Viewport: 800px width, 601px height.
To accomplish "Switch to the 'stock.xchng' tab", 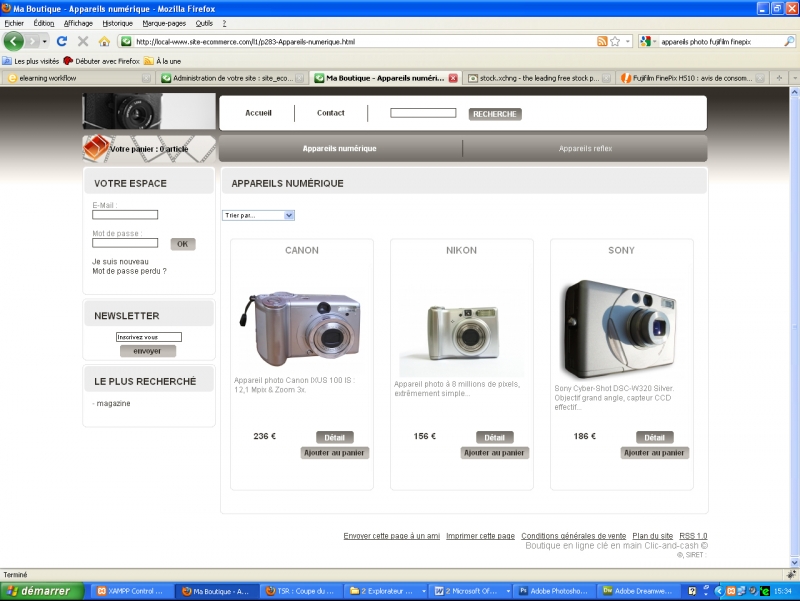I will 538,78.
